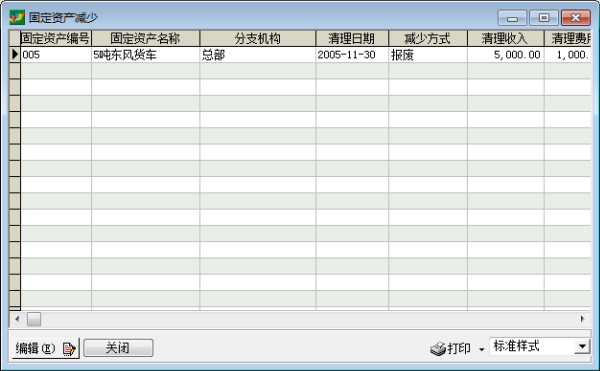Screen dimensions: 600x371
Task: Click the horizontal scrollbar right arrow
Action: [582, 319]
